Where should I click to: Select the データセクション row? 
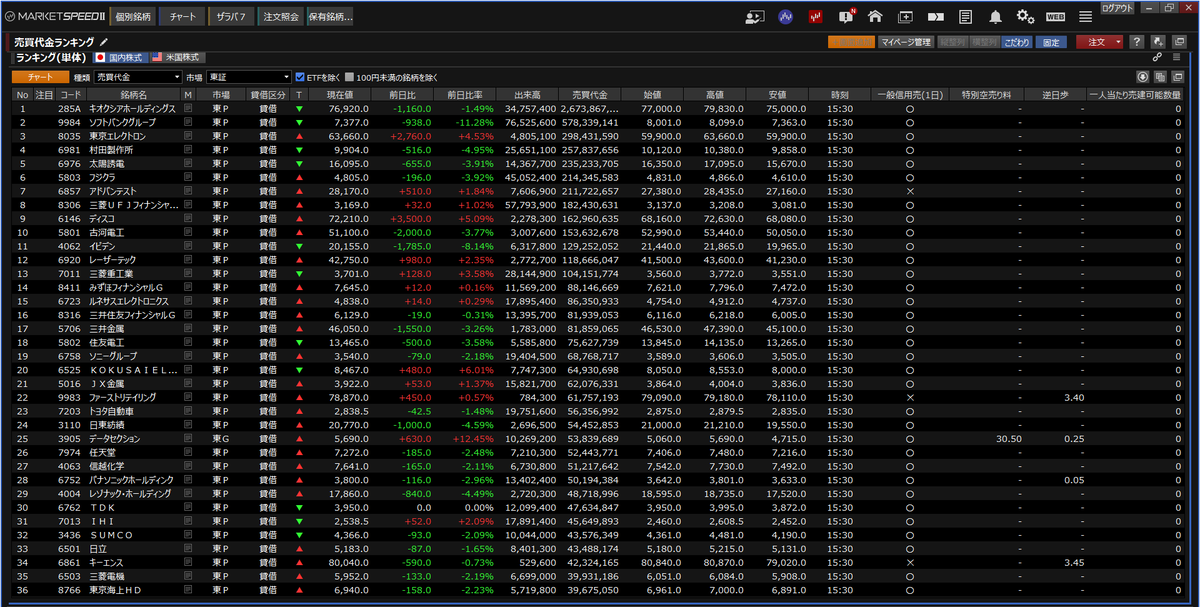point(600,438)
